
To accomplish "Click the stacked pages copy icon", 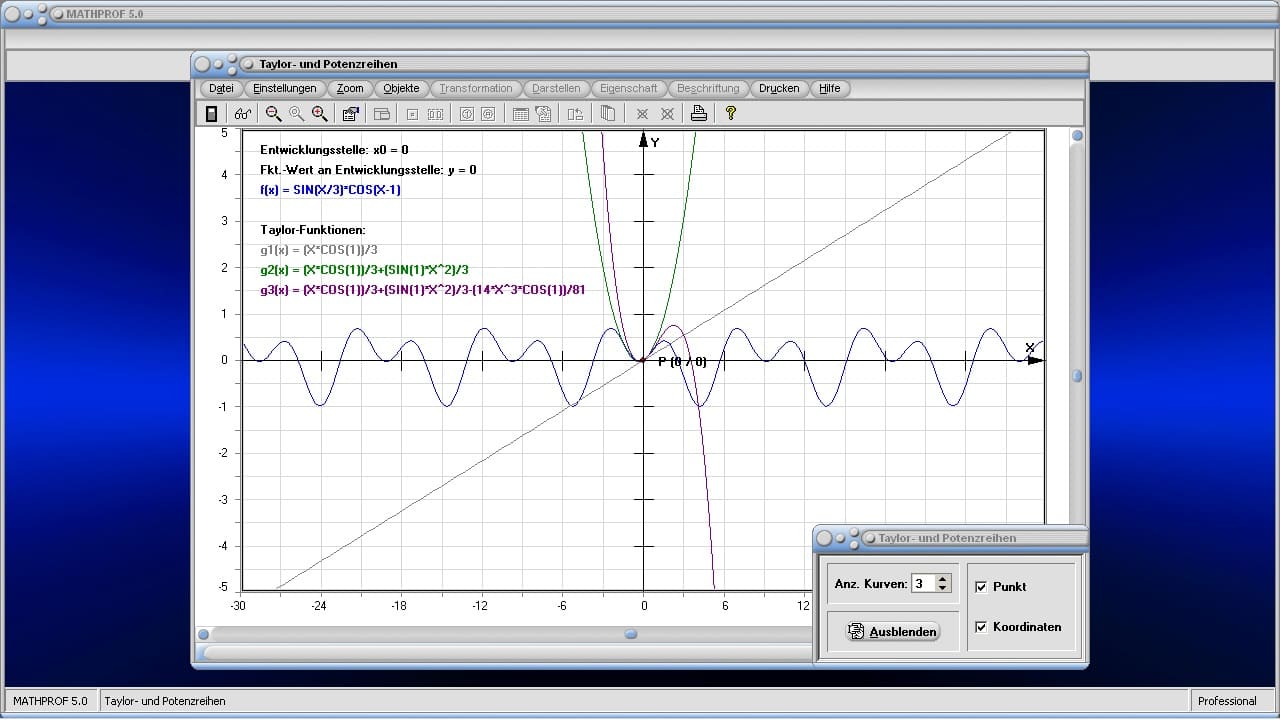I will (607, 114).
